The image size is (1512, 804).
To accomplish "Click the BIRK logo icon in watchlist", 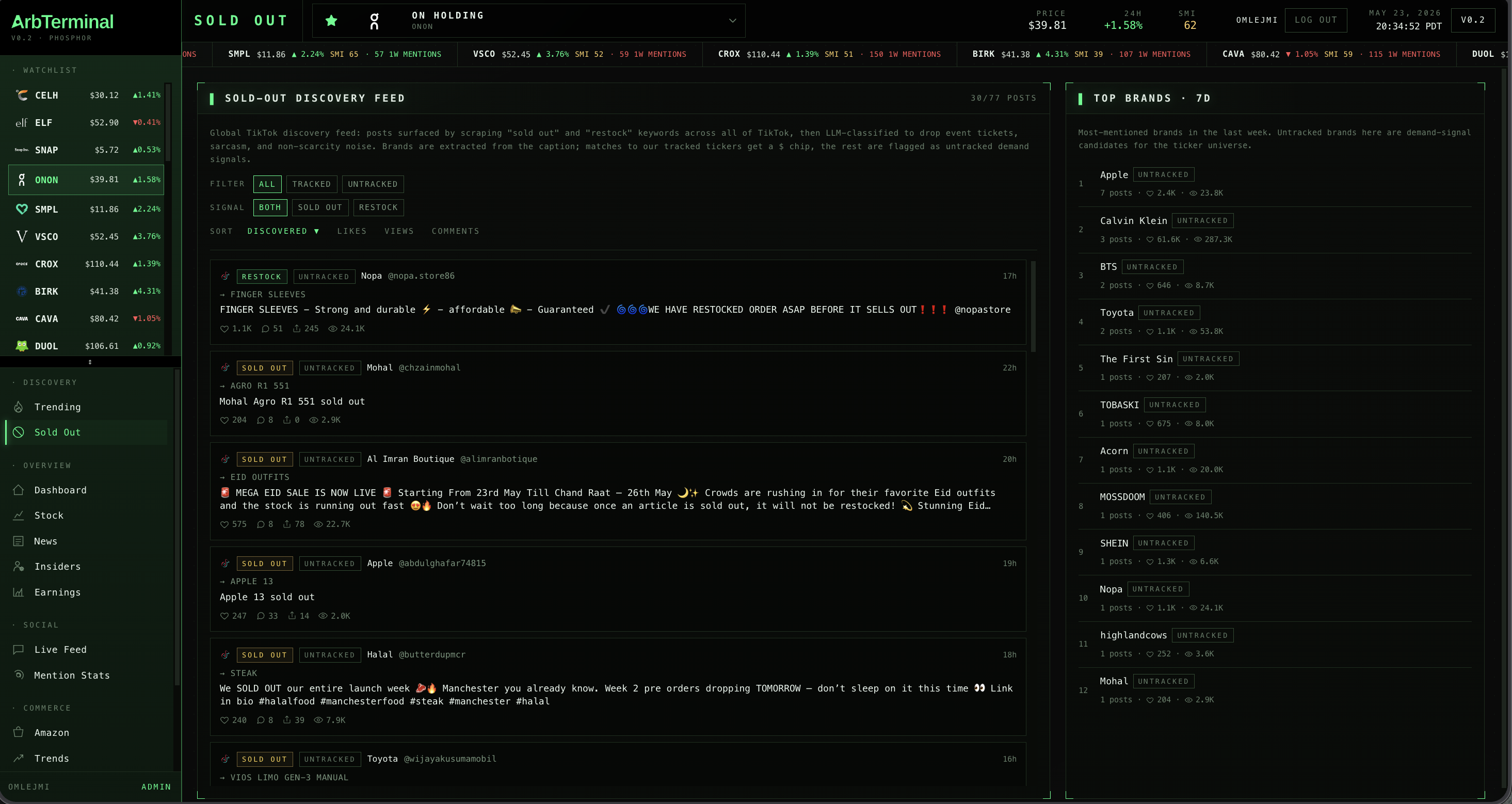I will [22, 291].
